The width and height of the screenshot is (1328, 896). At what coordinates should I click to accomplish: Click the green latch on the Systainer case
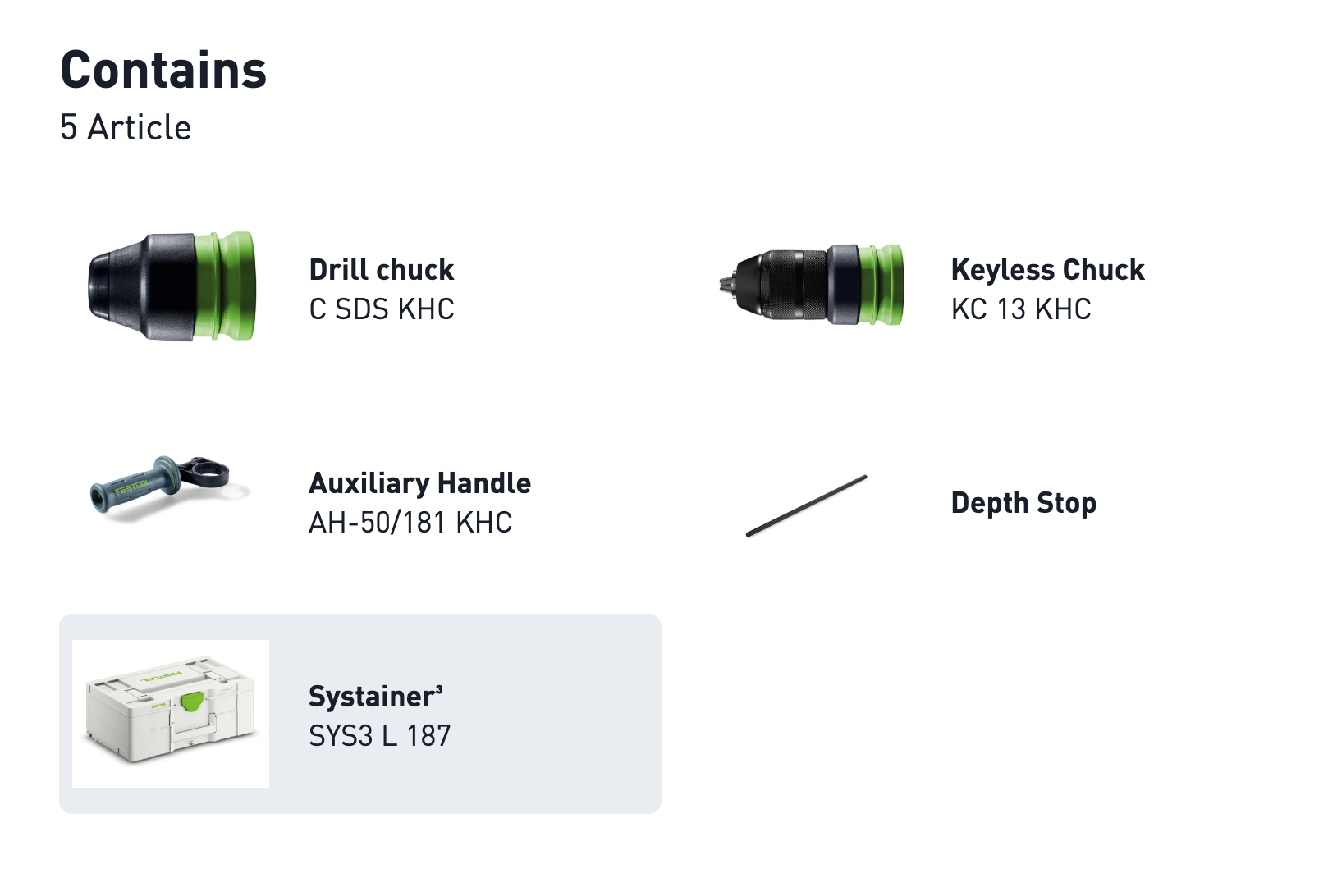pyautogui.click(x=192, y=702)
